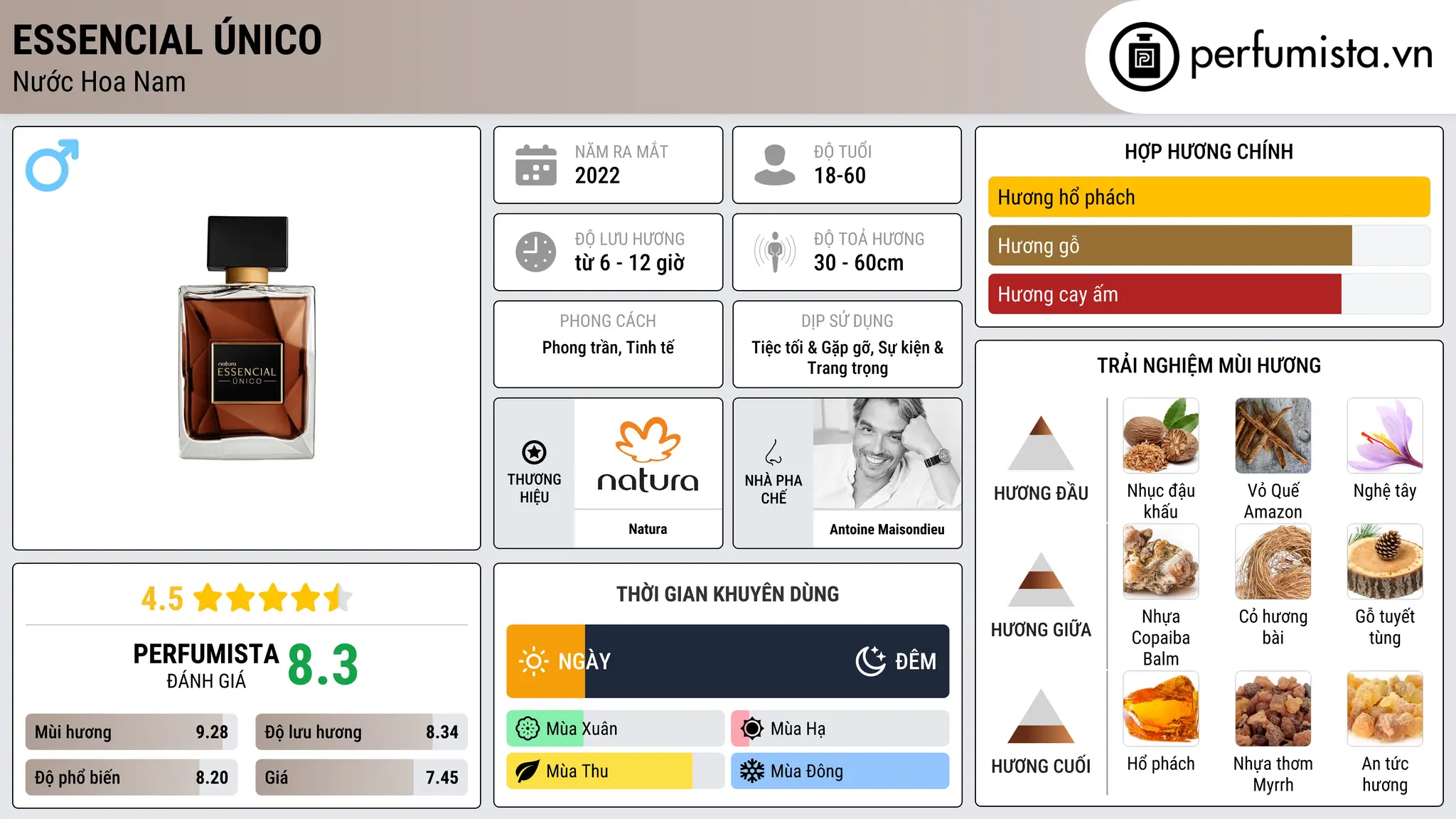The width and height of the screenshot is (1456, 819).
Task: Select the Vỏ Quế Amazon note image
Action: (x=1273, y=436)
